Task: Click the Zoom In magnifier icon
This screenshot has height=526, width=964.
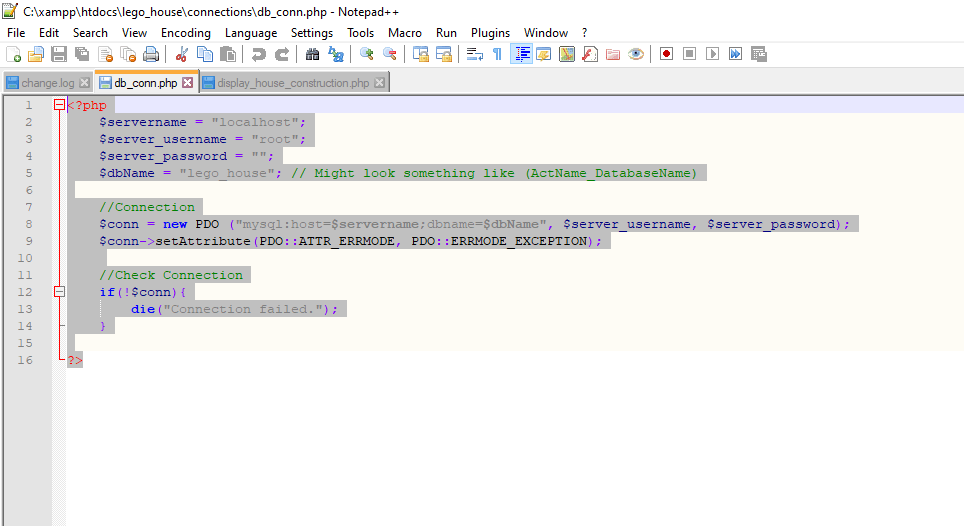Action: (367, 54)
